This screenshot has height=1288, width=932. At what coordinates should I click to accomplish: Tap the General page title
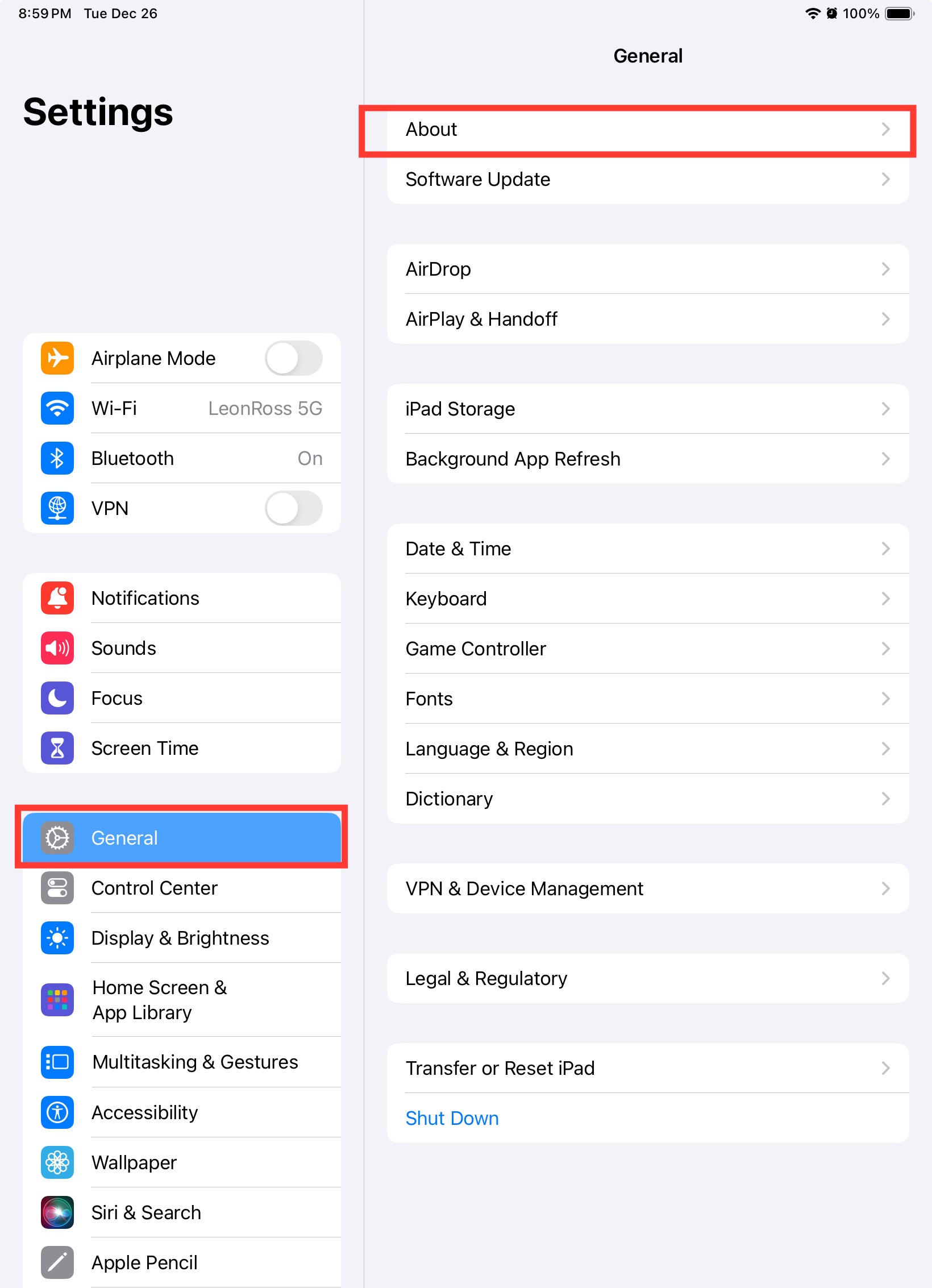point(648,56)
